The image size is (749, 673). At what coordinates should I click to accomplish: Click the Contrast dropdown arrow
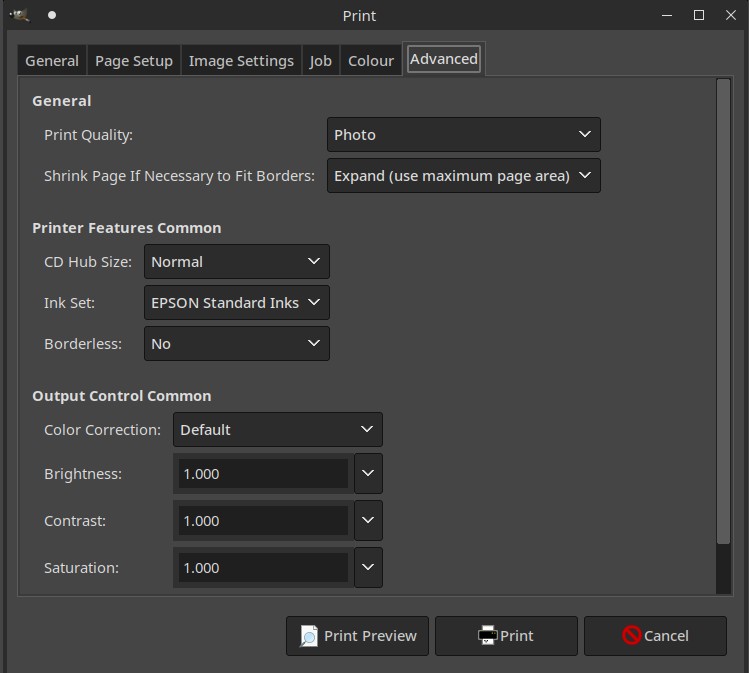tap(368, 521)
